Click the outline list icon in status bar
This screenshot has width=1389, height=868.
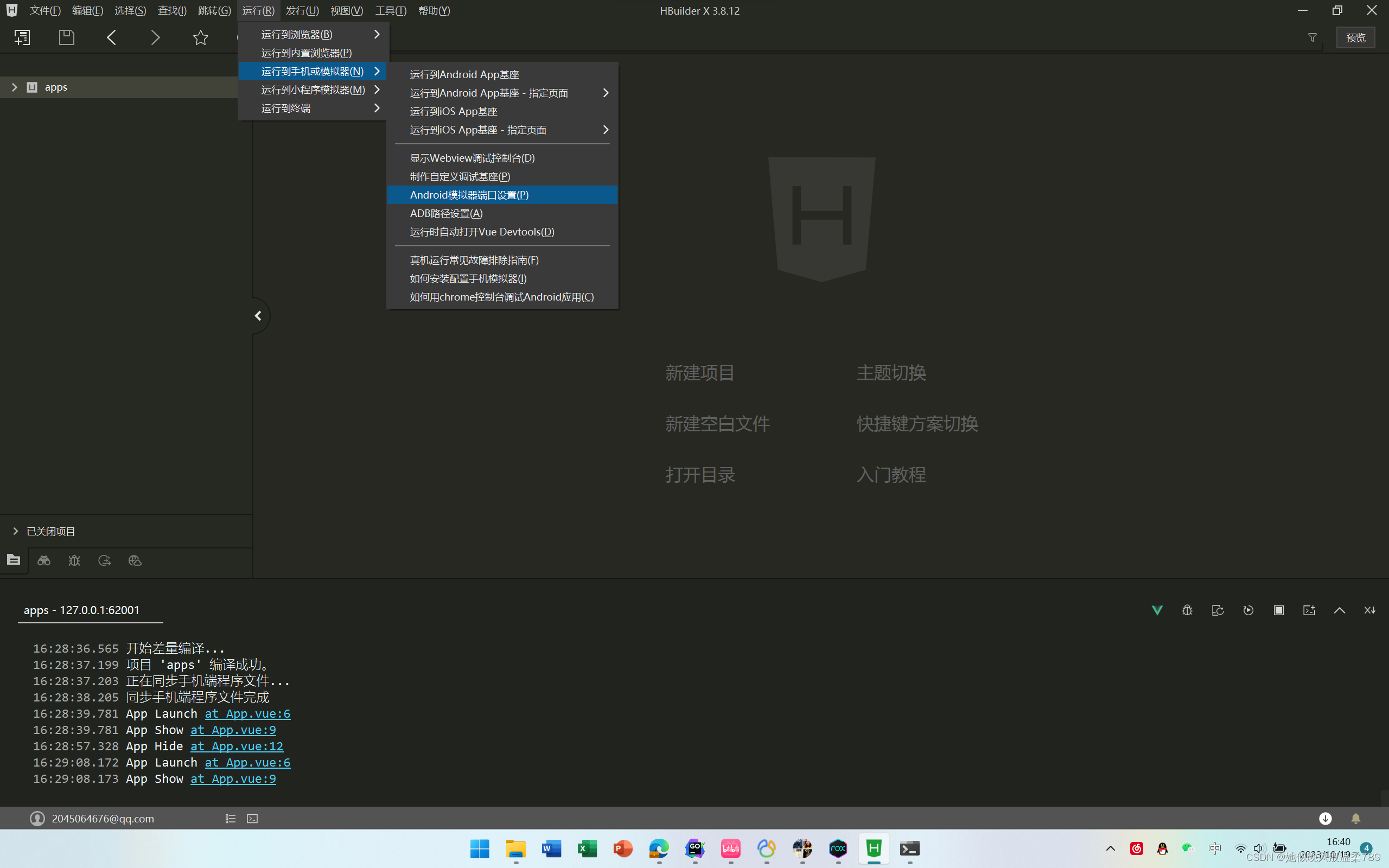(230, 819)
